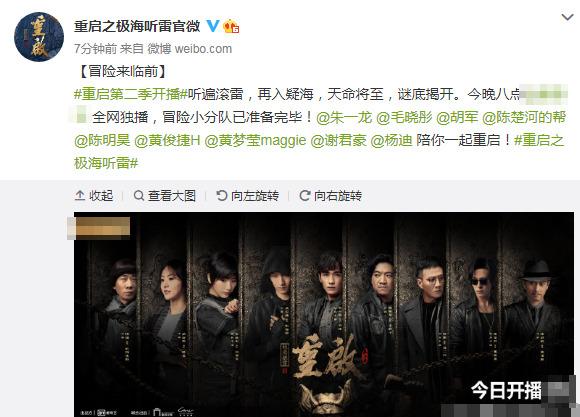Open the @黄俊捷H mention

click(167, 141)
